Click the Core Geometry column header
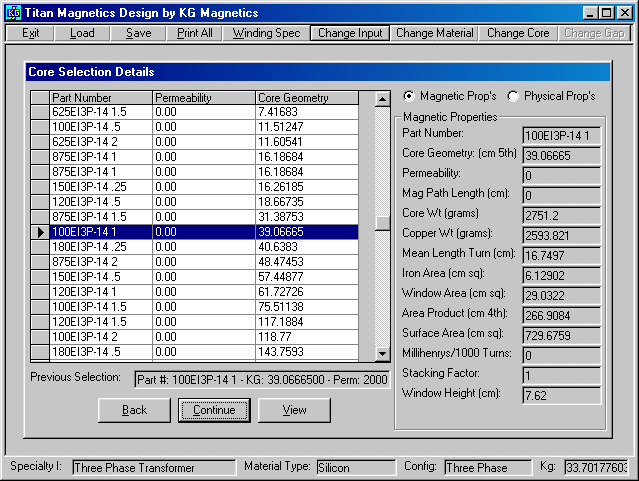 [x=307, y=98]
